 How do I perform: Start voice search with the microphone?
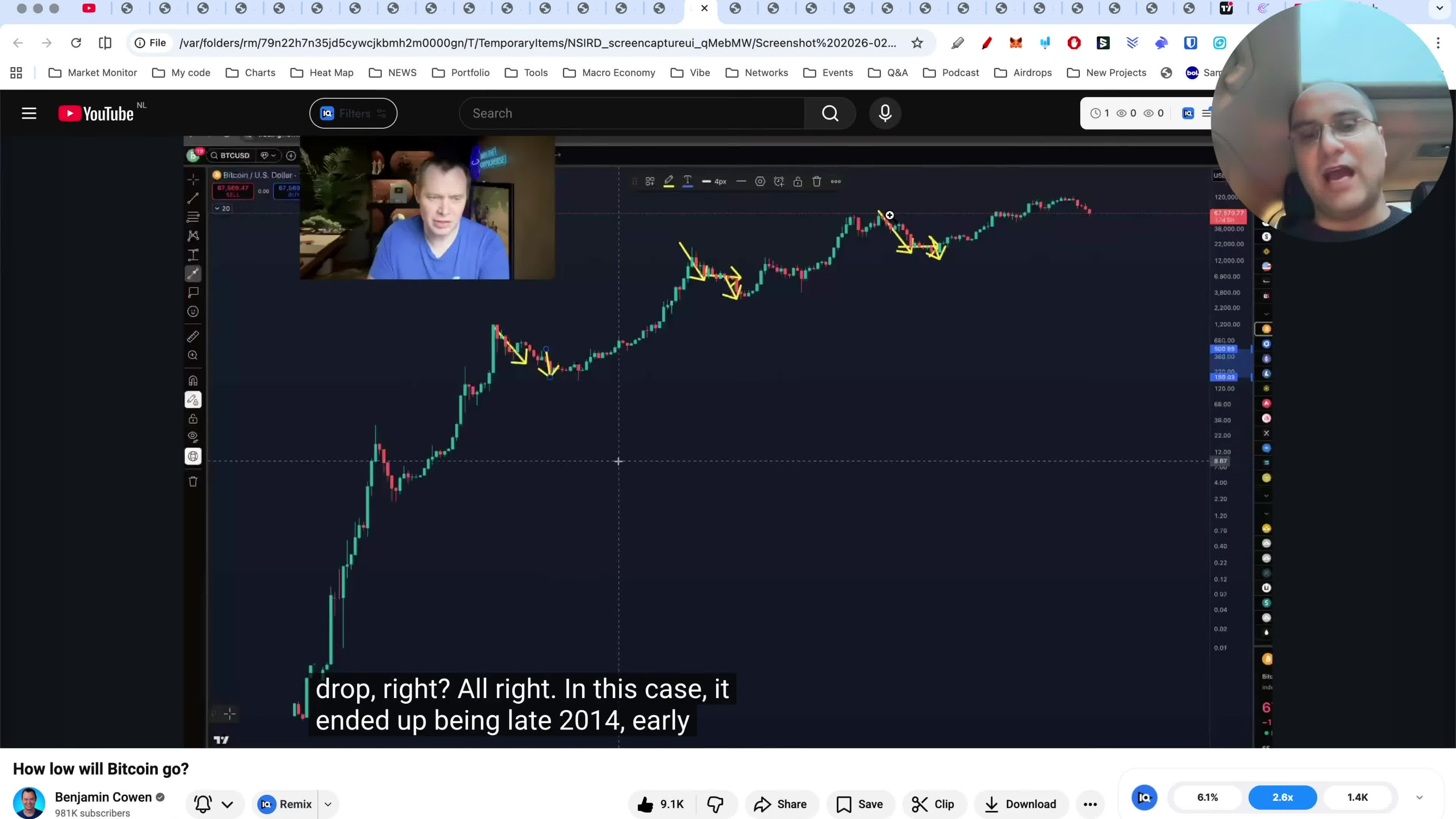pos(885,114)
